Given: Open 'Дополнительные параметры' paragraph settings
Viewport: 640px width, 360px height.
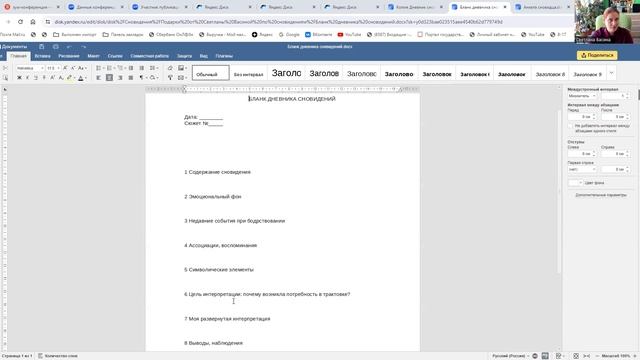Looking at the screenshot, I should 600,195.
